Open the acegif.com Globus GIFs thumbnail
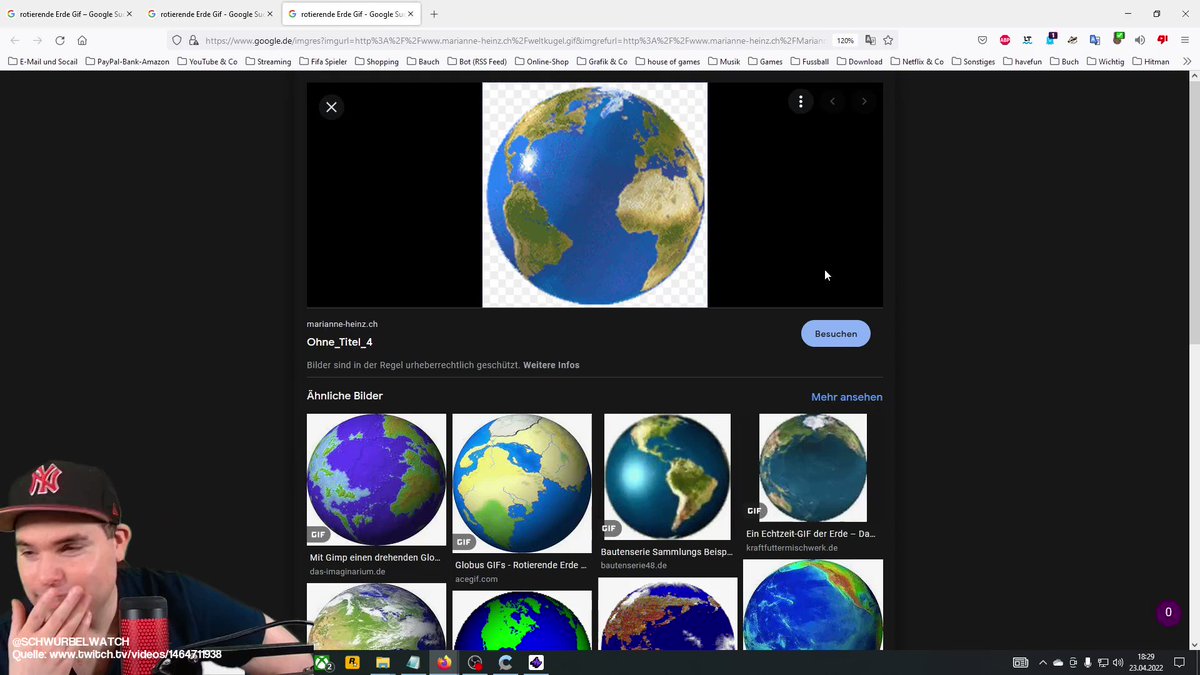Viewport: 1200px width, 675px height. [x=522, y=483]
